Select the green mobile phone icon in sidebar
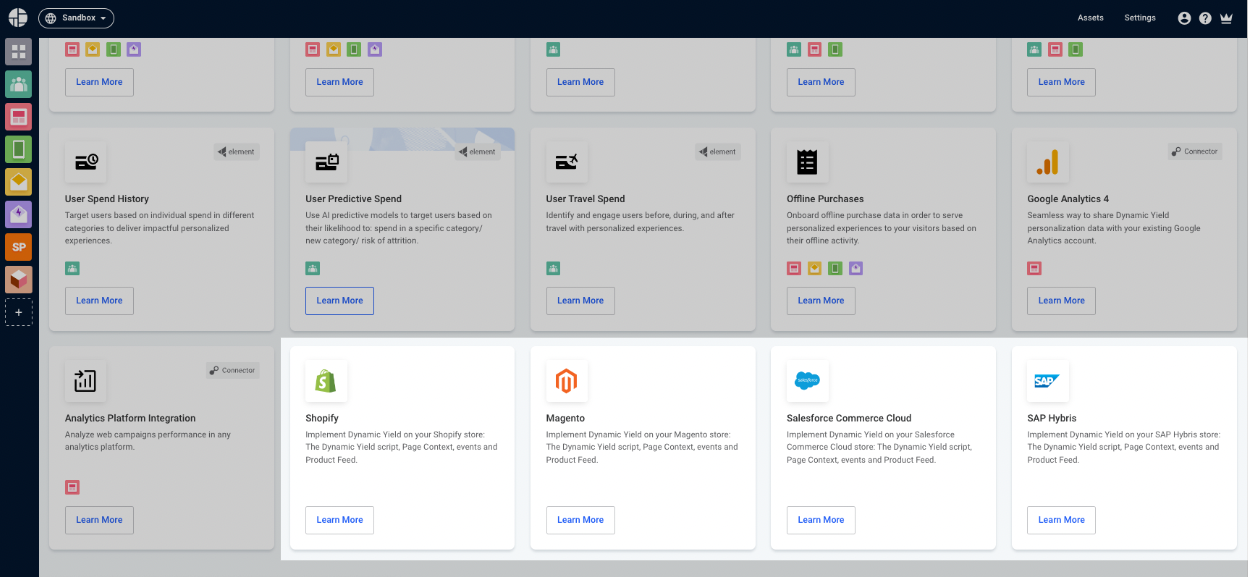 click(19, 150)
